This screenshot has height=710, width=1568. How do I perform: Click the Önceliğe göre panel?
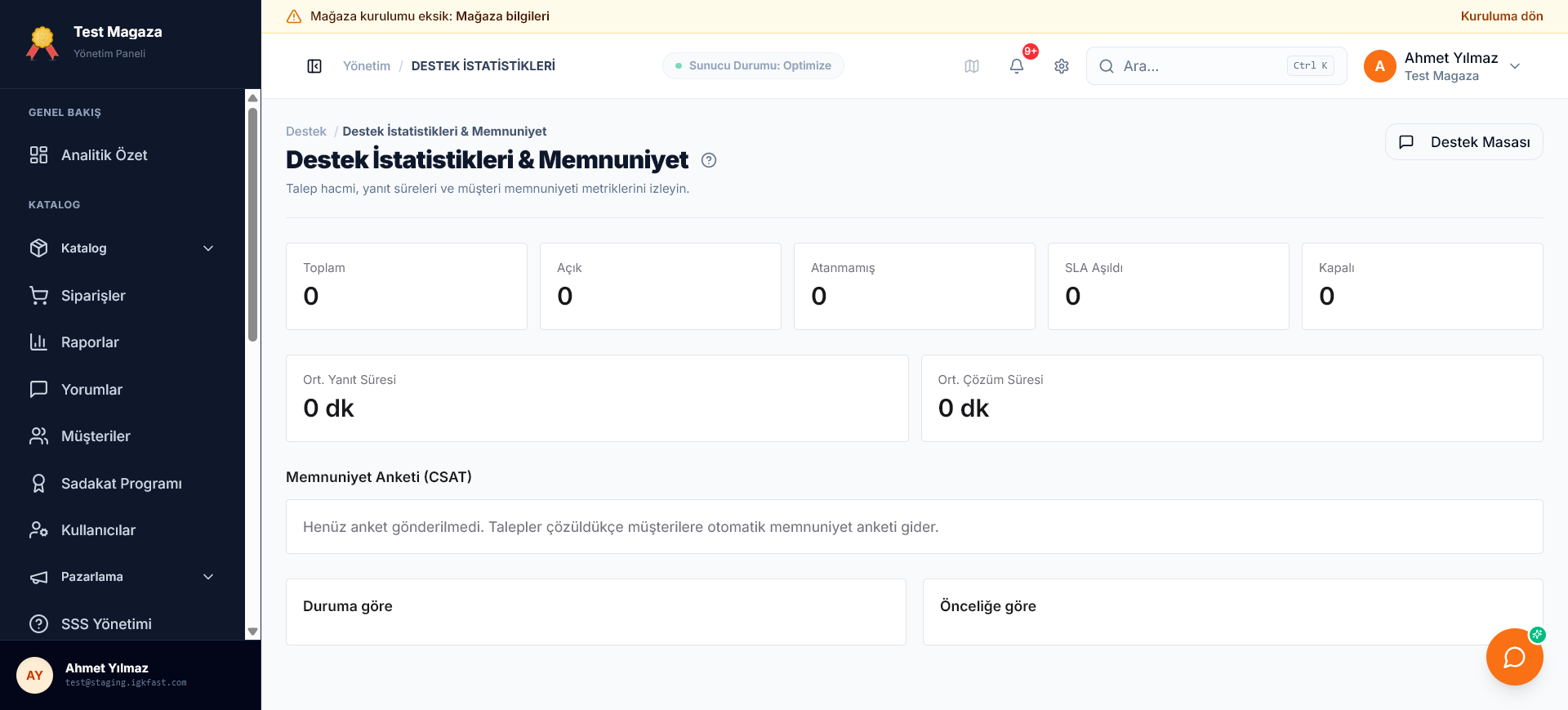(x=1233, y=612)
